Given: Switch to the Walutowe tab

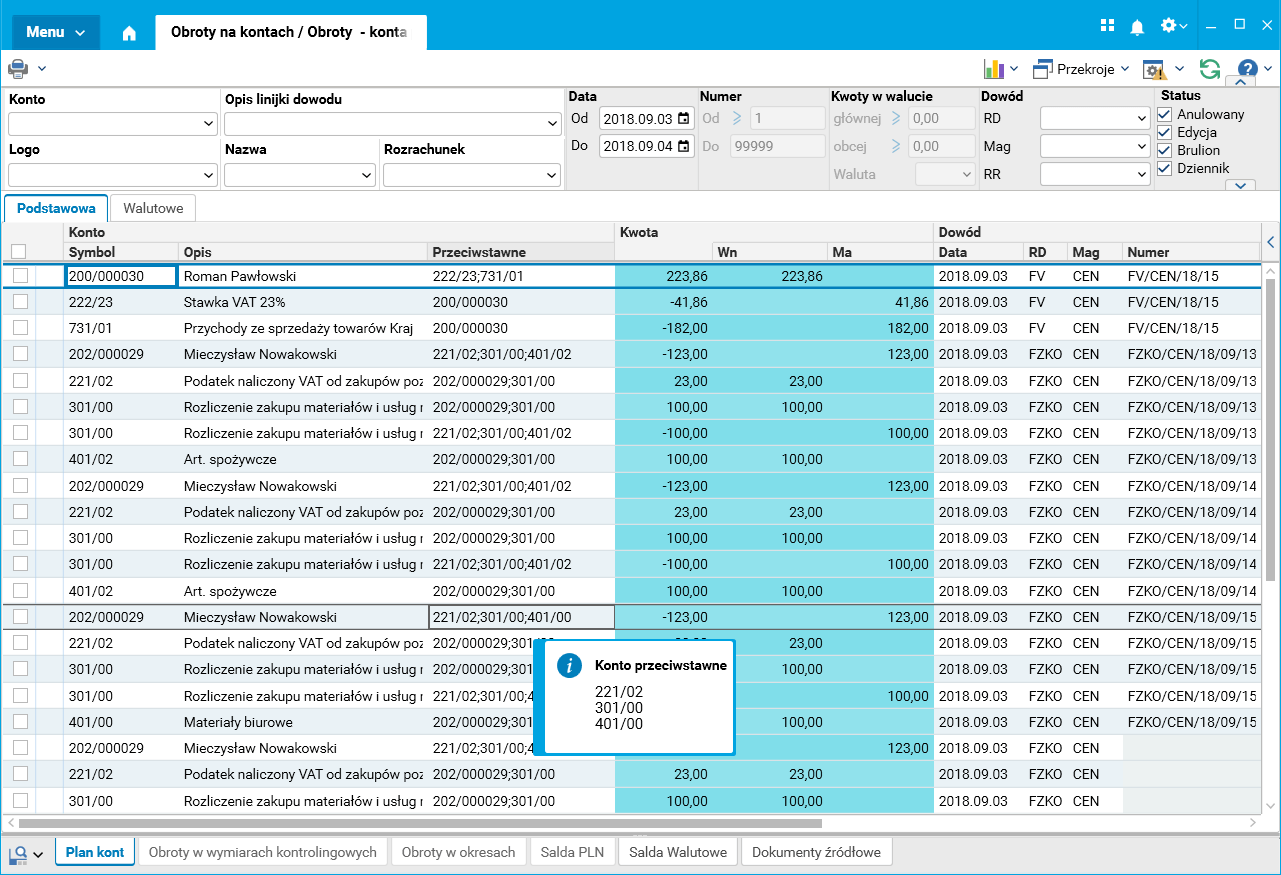Looking at the screenshot, I should pyautogui.click(x=153, y=208).
